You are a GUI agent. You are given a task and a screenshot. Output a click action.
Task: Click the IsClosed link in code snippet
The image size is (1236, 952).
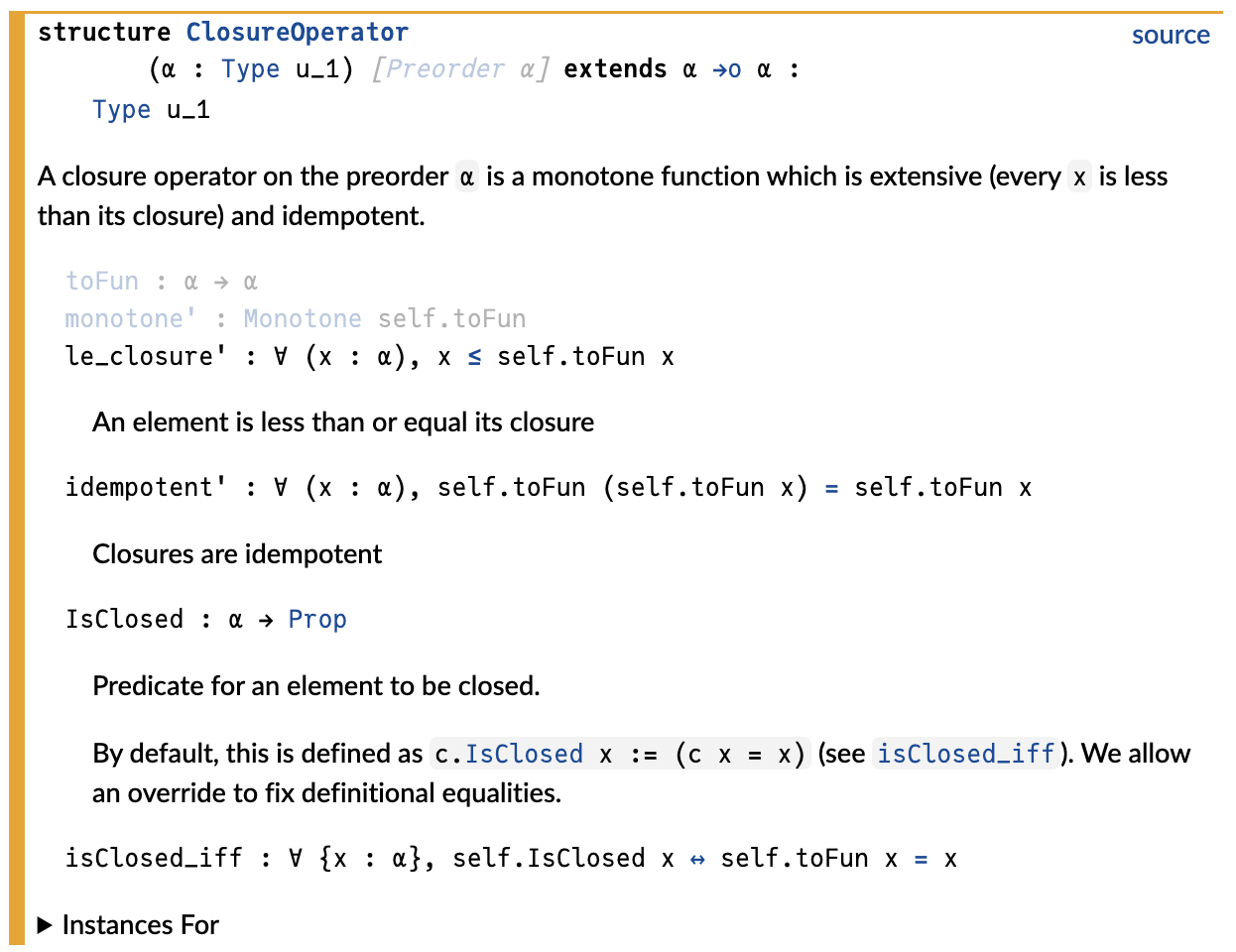tap(524, 754)
